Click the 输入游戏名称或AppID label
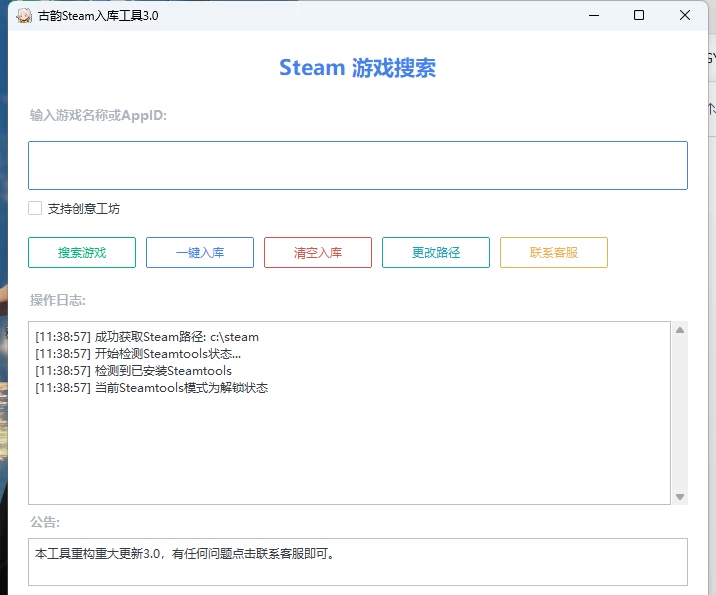Screen dimensions: 716x595 click(x=98, y=115)
